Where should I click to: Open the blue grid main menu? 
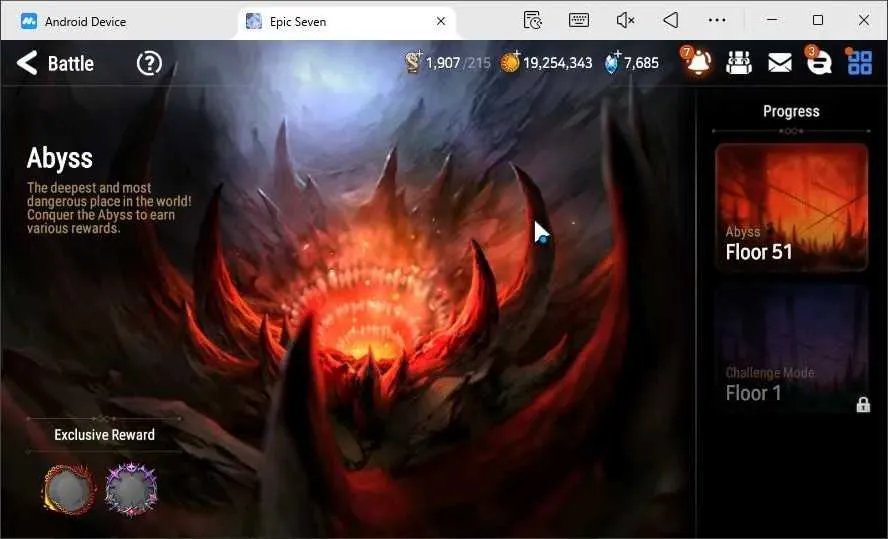pos(859,62)
